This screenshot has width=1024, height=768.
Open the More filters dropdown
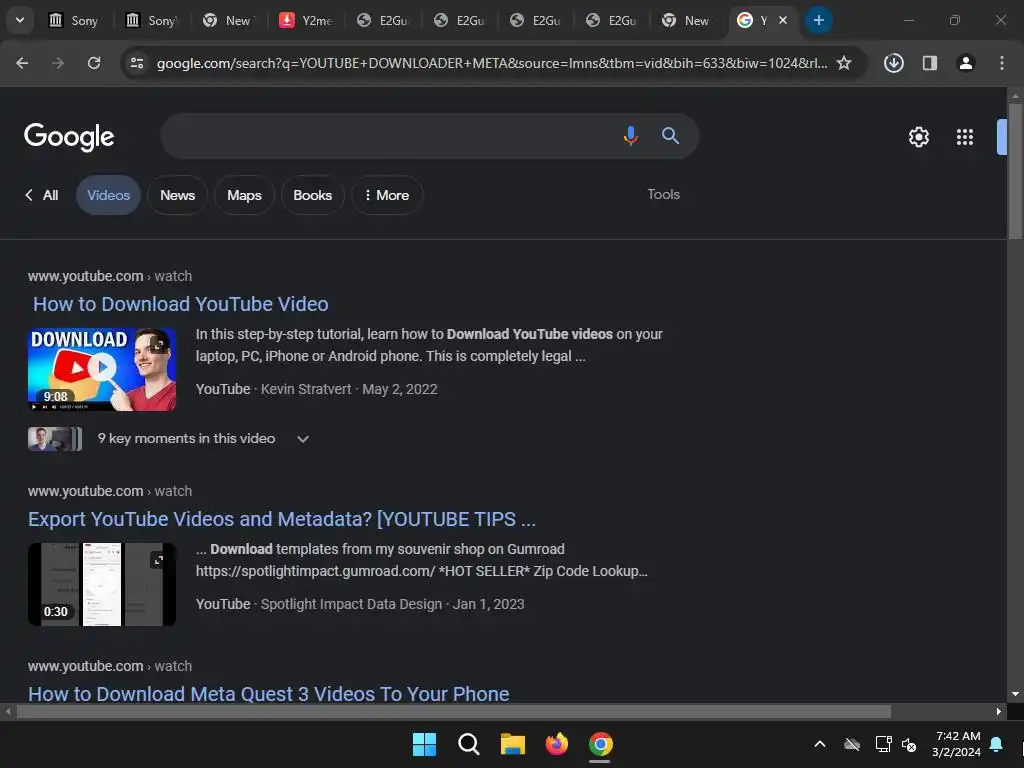point(387,195)
